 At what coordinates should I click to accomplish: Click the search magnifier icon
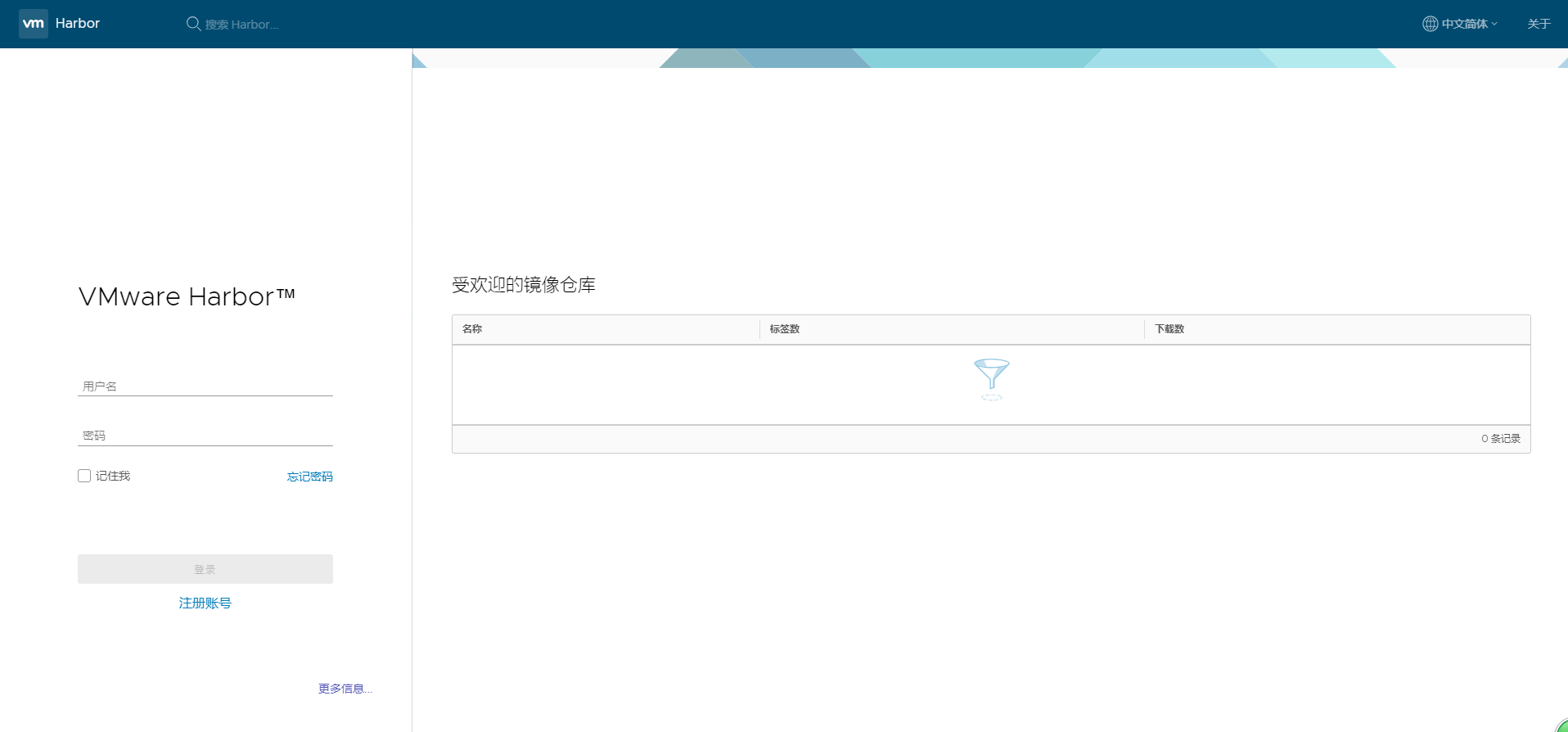point(194,24)
